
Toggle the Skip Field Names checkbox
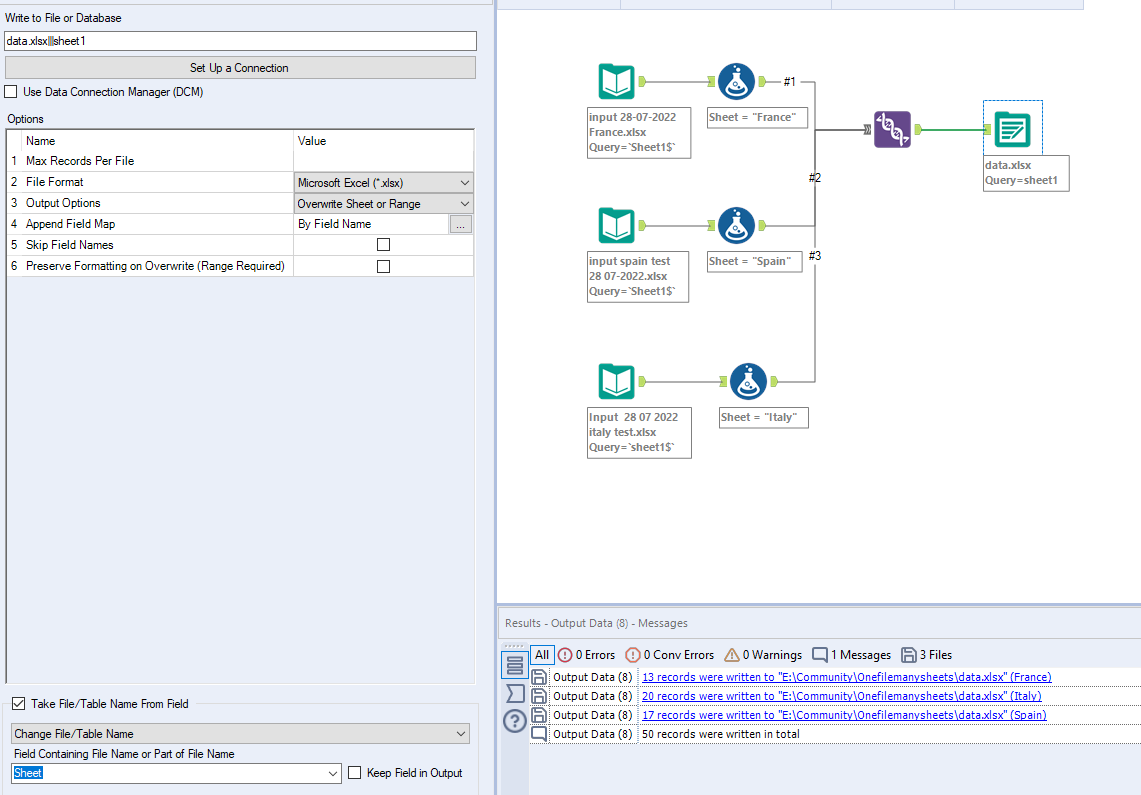pyautogui.click(x=383, y=245)
